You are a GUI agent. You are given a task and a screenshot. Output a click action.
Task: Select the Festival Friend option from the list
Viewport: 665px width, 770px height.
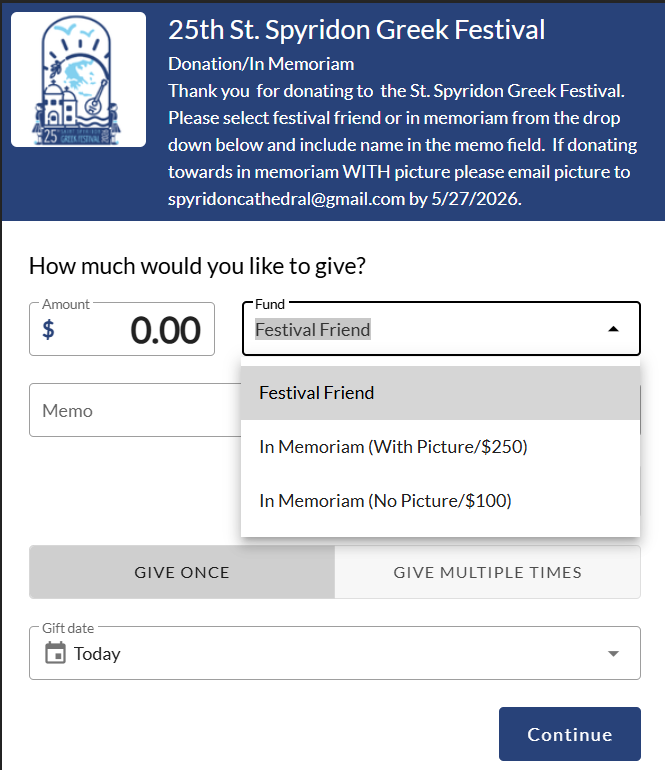click(x=317, y=393)
